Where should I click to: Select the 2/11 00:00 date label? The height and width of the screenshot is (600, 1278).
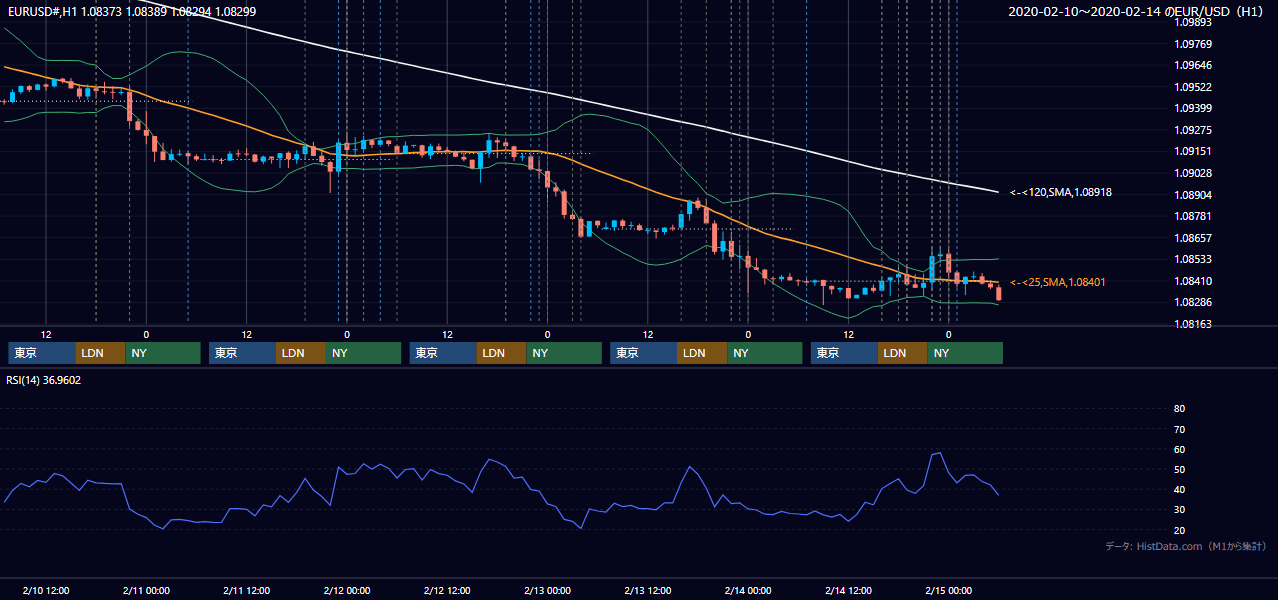click(x=146, y=590)
